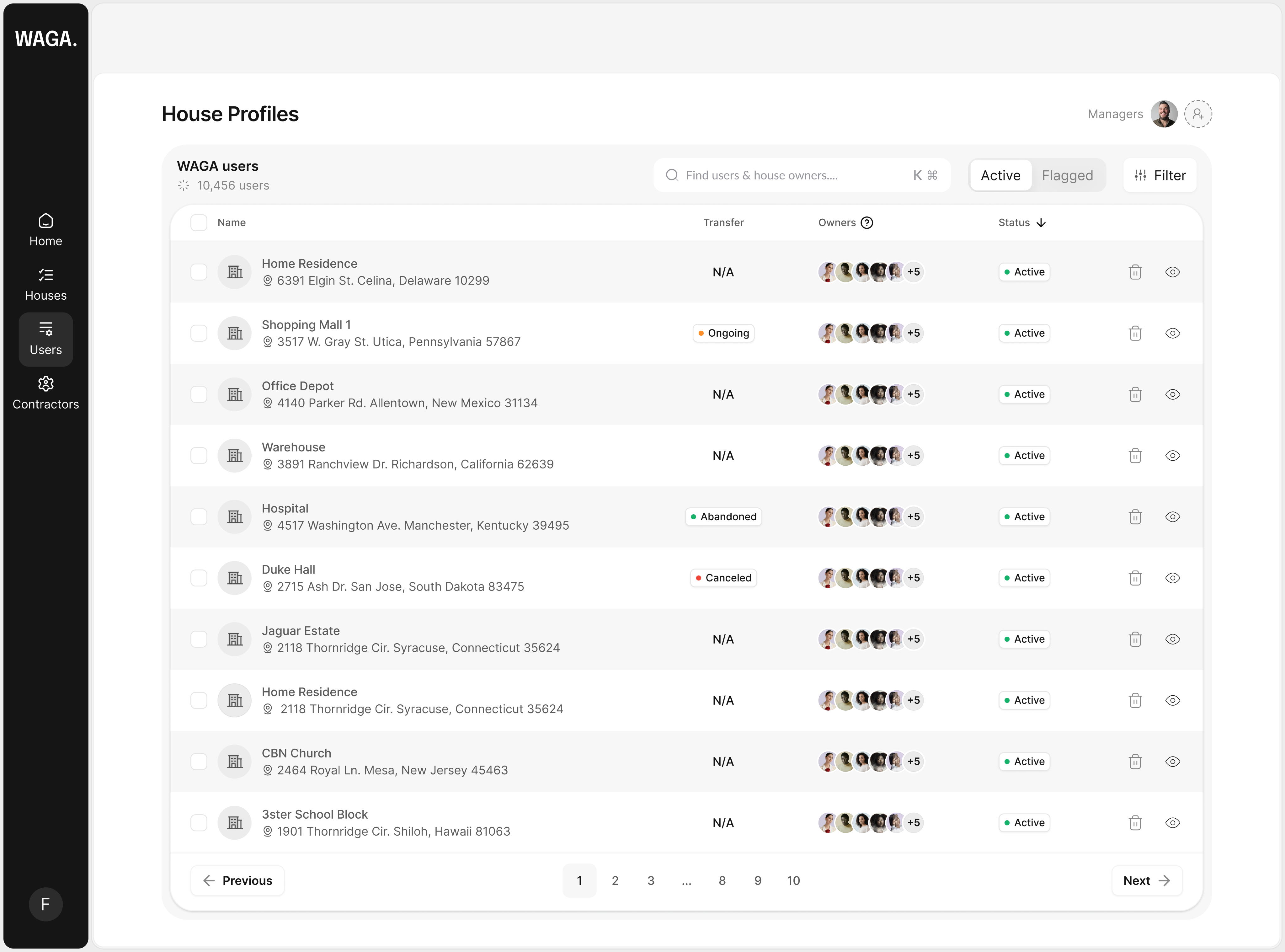Open the Filter options
Viewport: 1285px width, 952px height.
click(1160, 175)
